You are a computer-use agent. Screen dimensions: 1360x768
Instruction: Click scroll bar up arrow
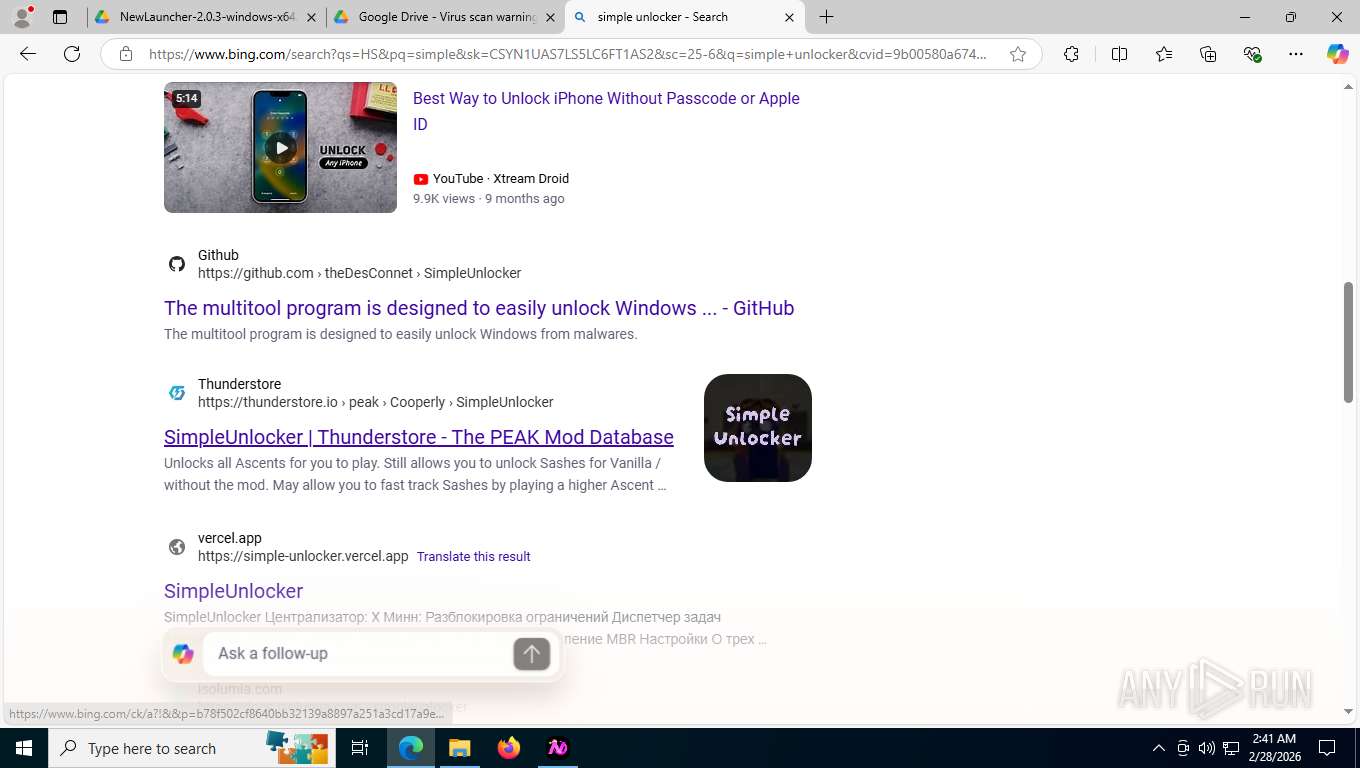(x=1348, y=88)
